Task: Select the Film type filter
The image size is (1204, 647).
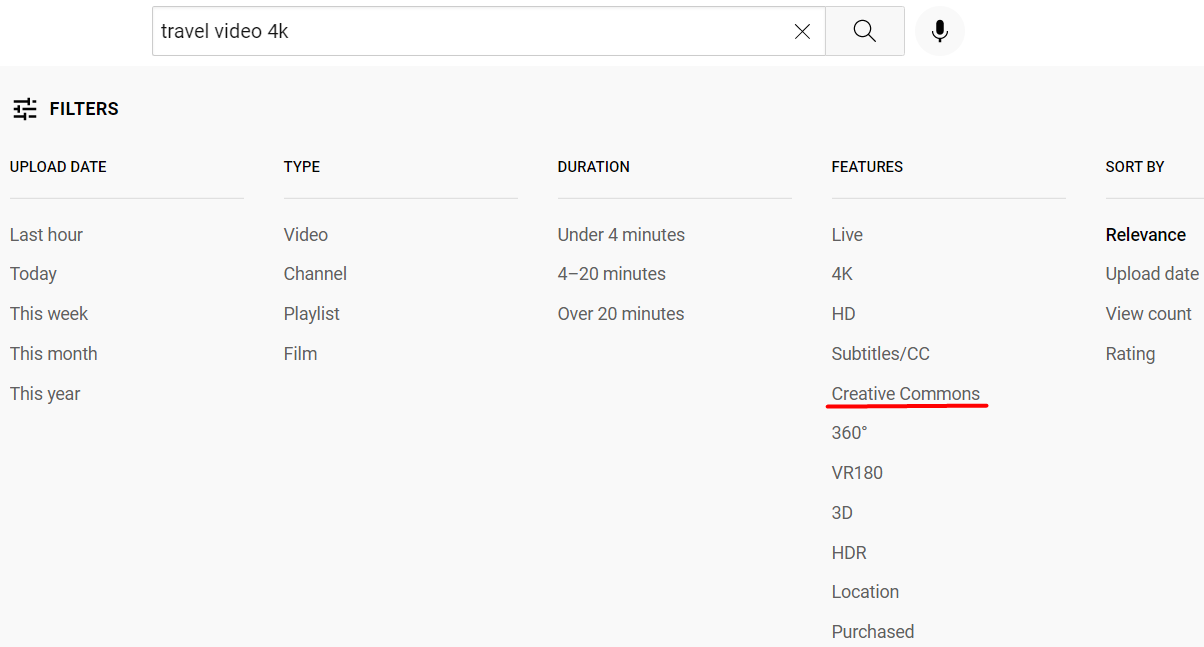Action: 300,354
